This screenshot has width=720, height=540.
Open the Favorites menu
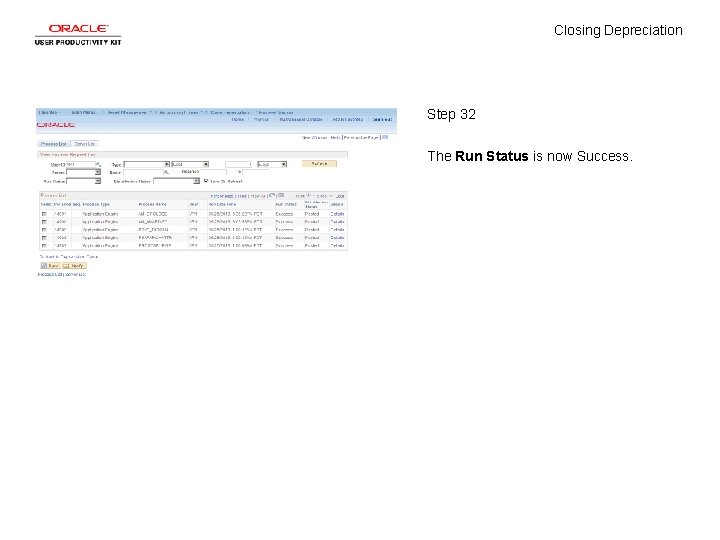pos(48,112)
